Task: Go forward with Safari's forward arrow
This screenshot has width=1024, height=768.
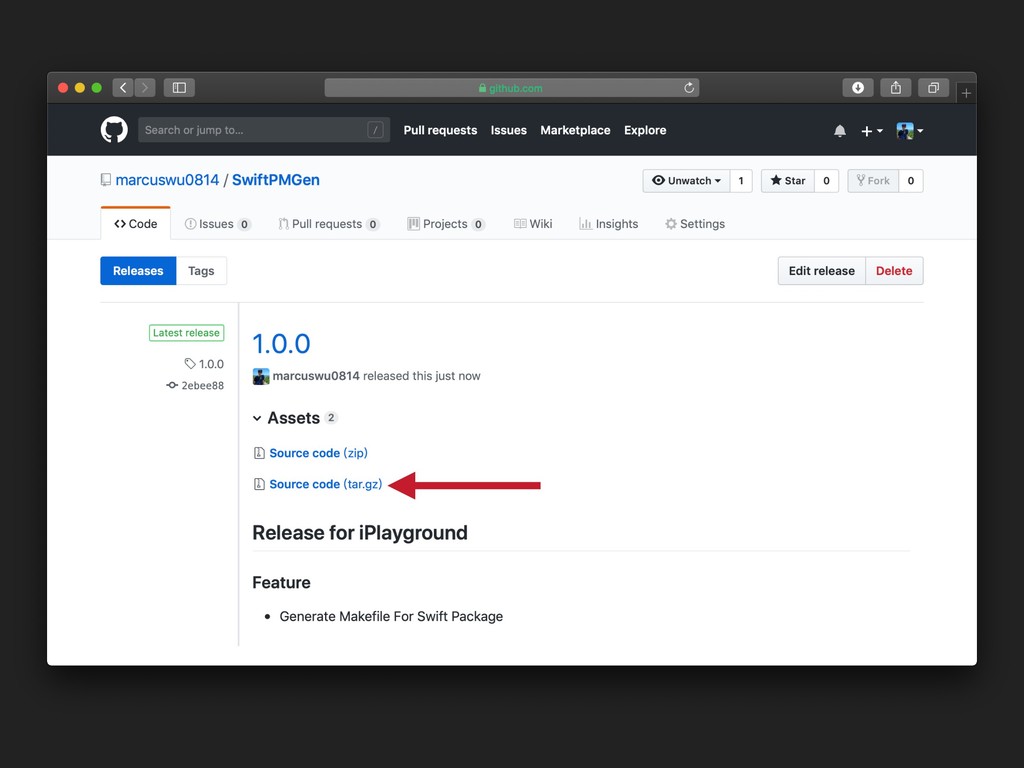Action: point(145,88)
